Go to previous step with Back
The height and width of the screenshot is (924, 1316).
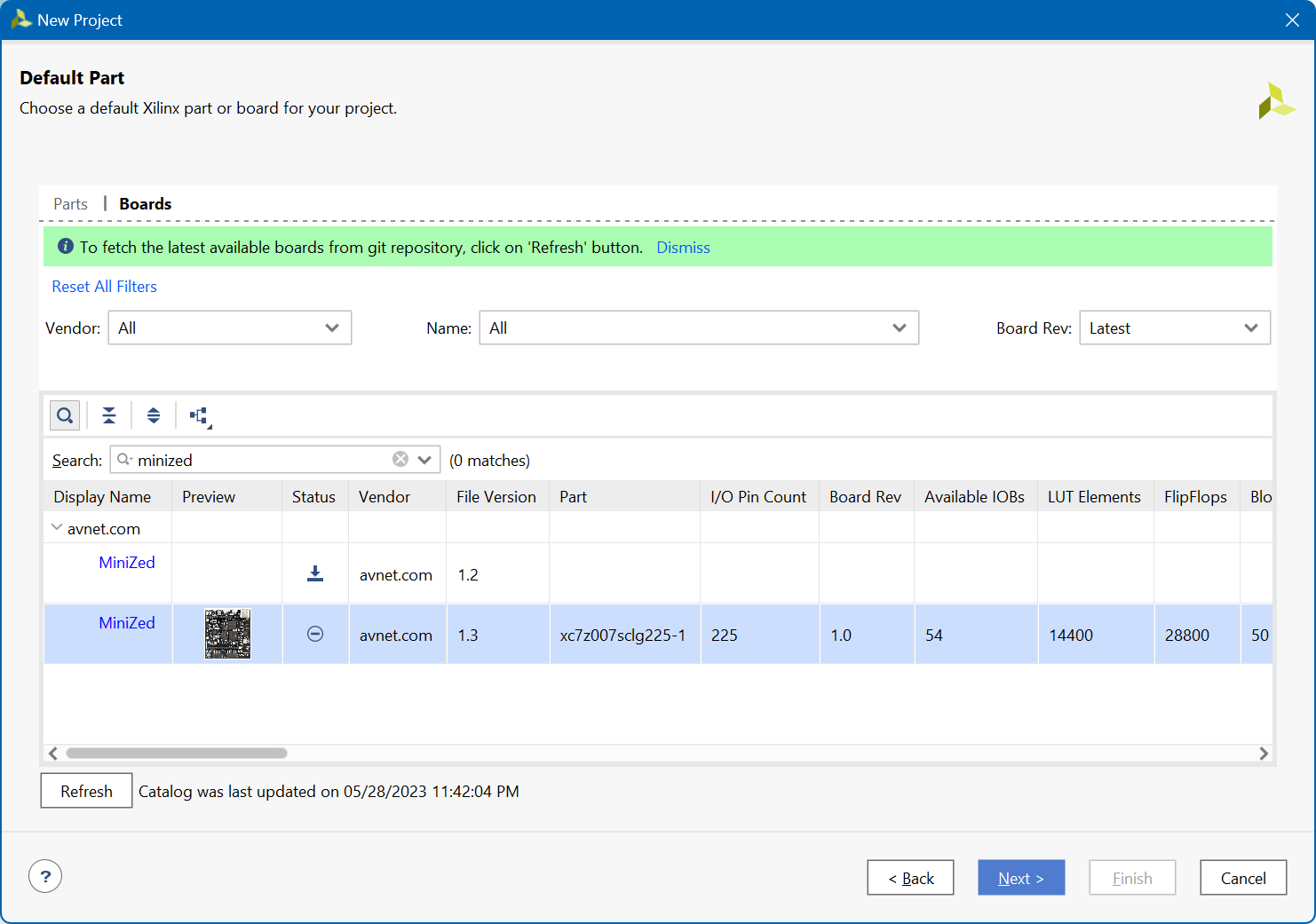(910, 878)
